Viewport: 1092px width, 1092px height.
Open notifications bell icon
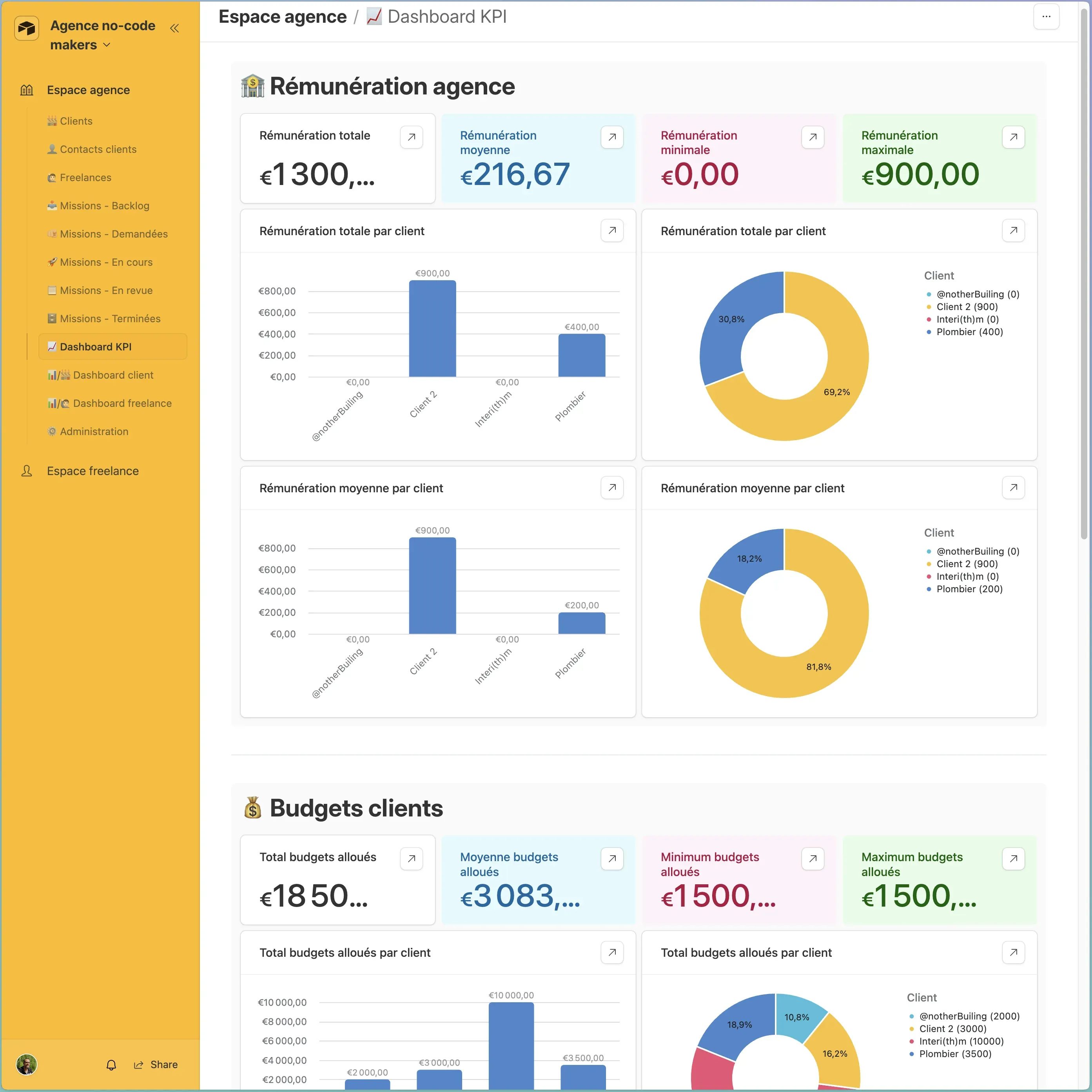(111, 1065)
